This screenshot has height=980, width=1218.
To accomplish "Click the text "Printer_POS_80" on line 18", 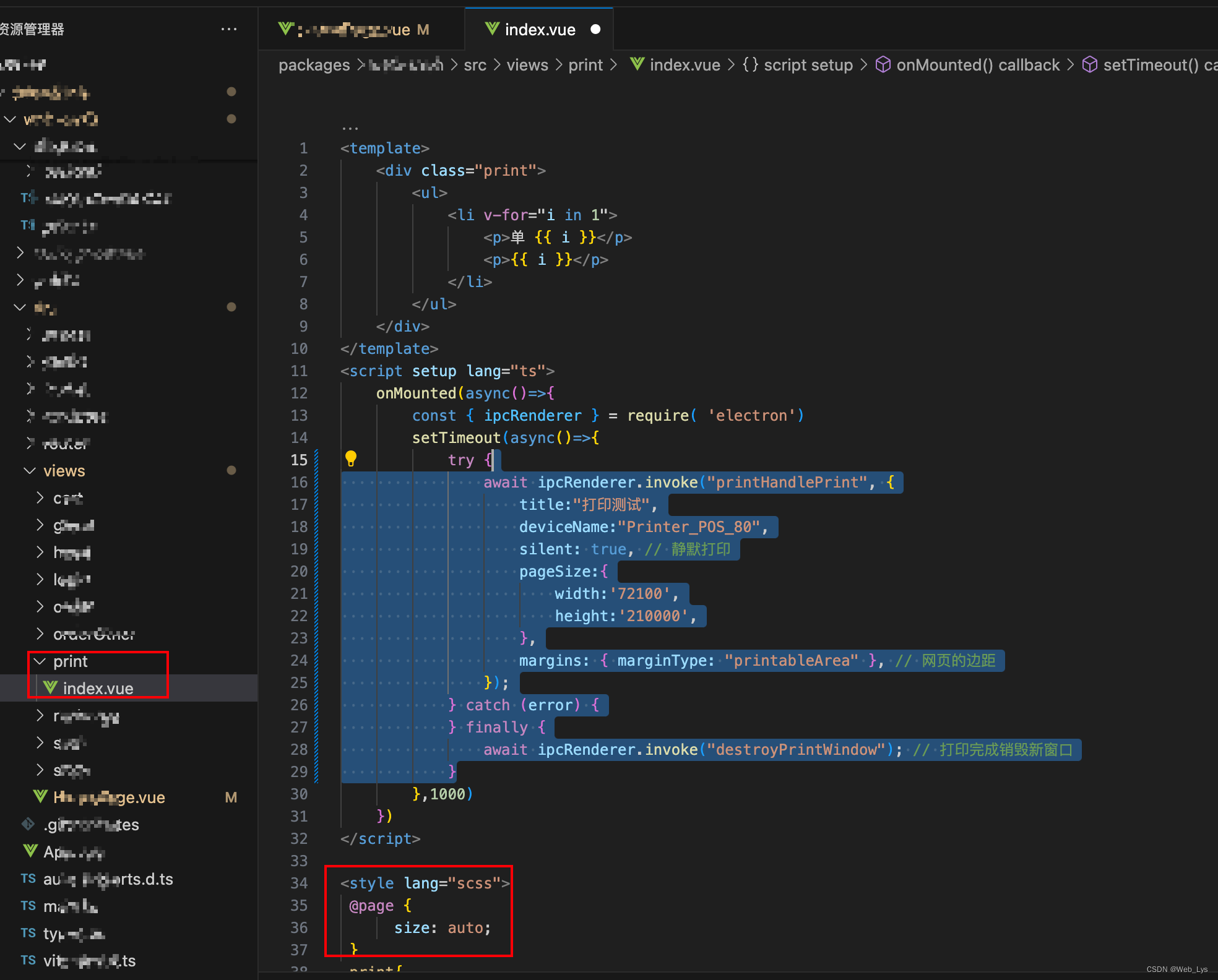I will click(x=689, y=527).
